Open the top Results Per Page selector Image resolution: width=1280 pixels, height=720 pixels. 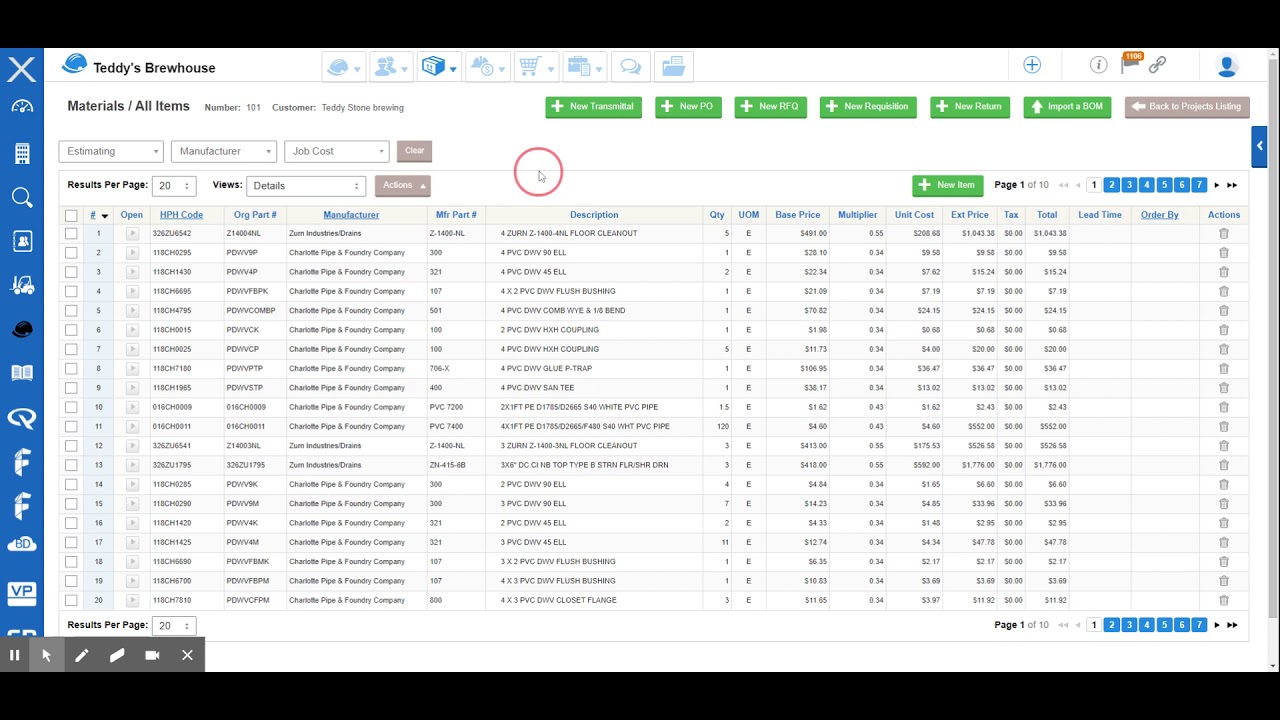tap(174, 186)
